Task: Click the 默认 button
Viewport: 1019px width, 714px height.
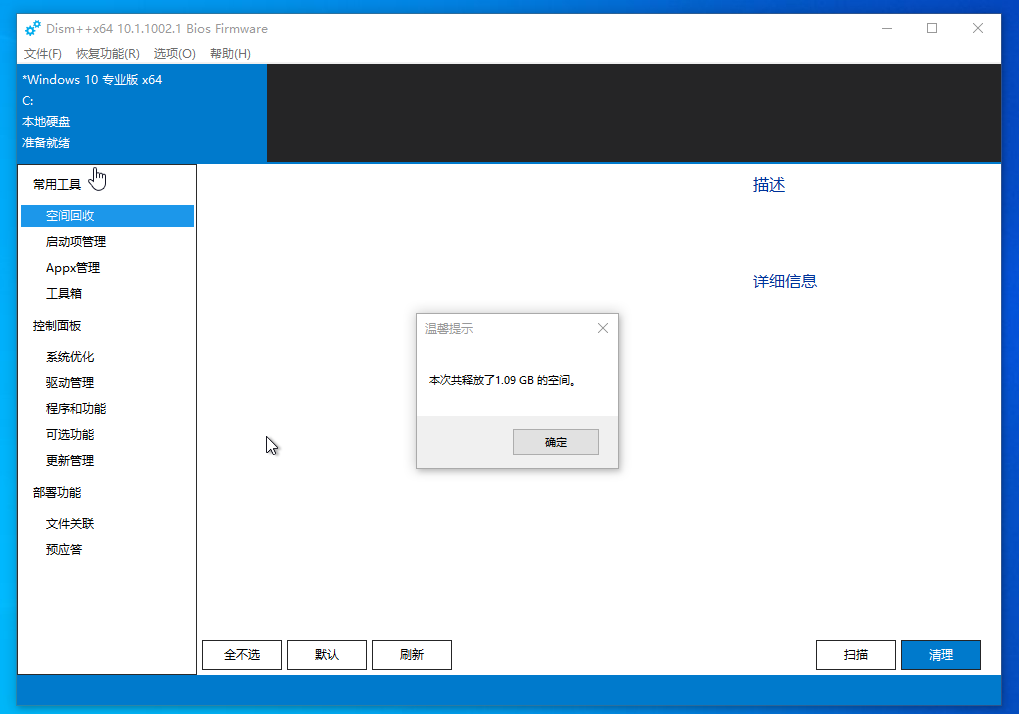Action: [327, 655]
